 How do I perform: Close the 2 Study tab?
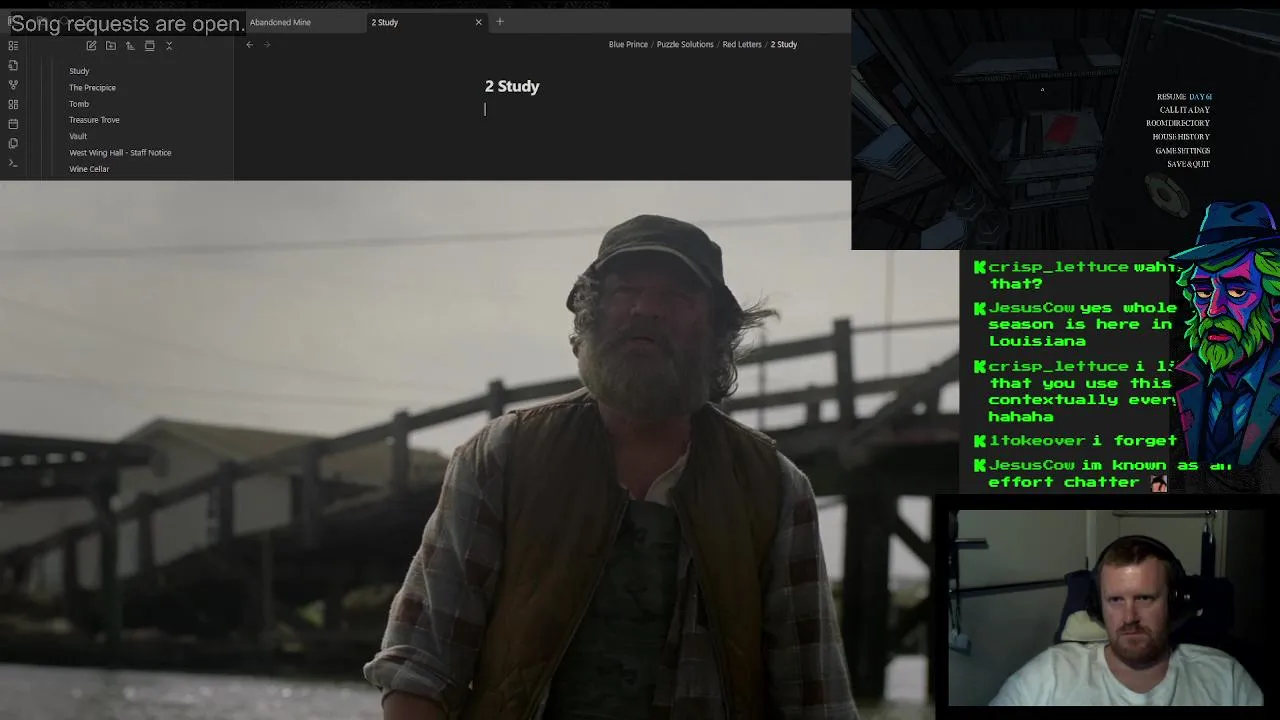point(478,22)
